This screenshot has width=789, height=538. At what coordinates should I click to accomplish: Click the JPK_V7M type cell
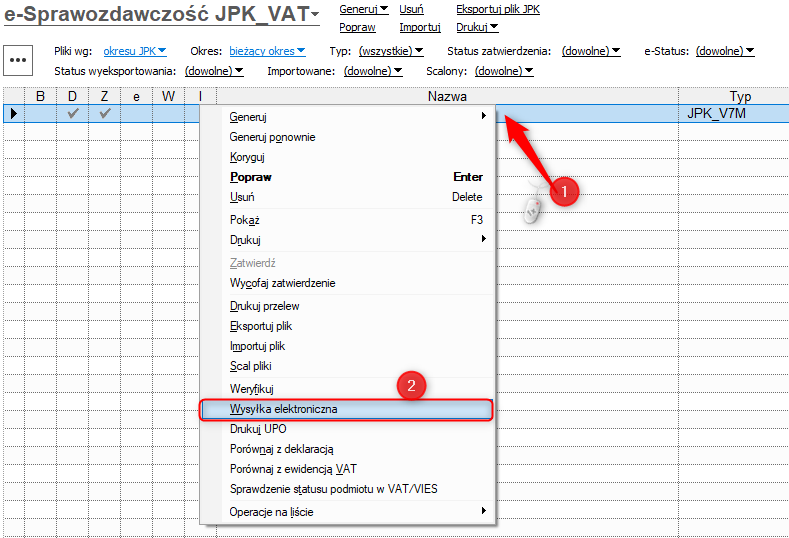(x=734, y=114)
